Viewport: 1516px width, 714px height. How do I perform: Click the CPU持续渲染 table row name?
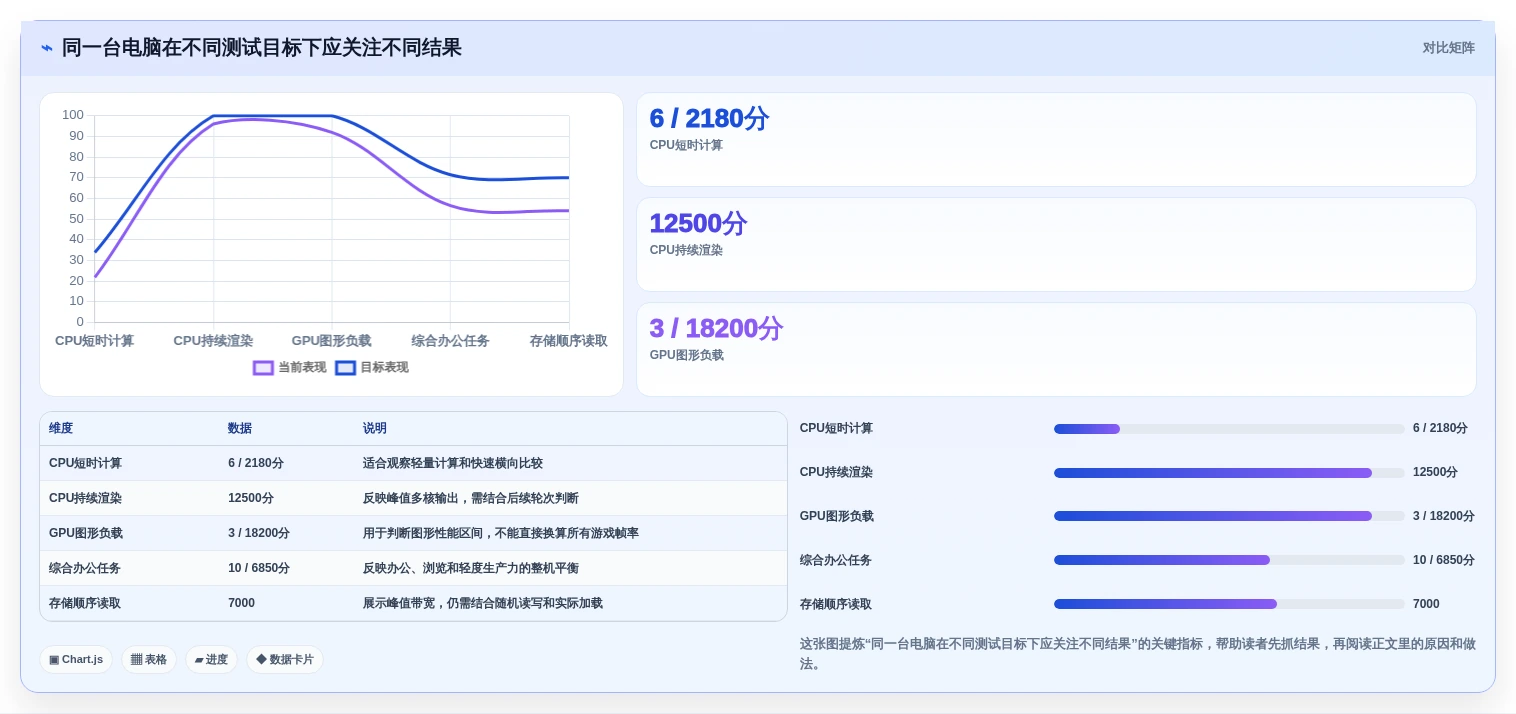coord(85,499)
